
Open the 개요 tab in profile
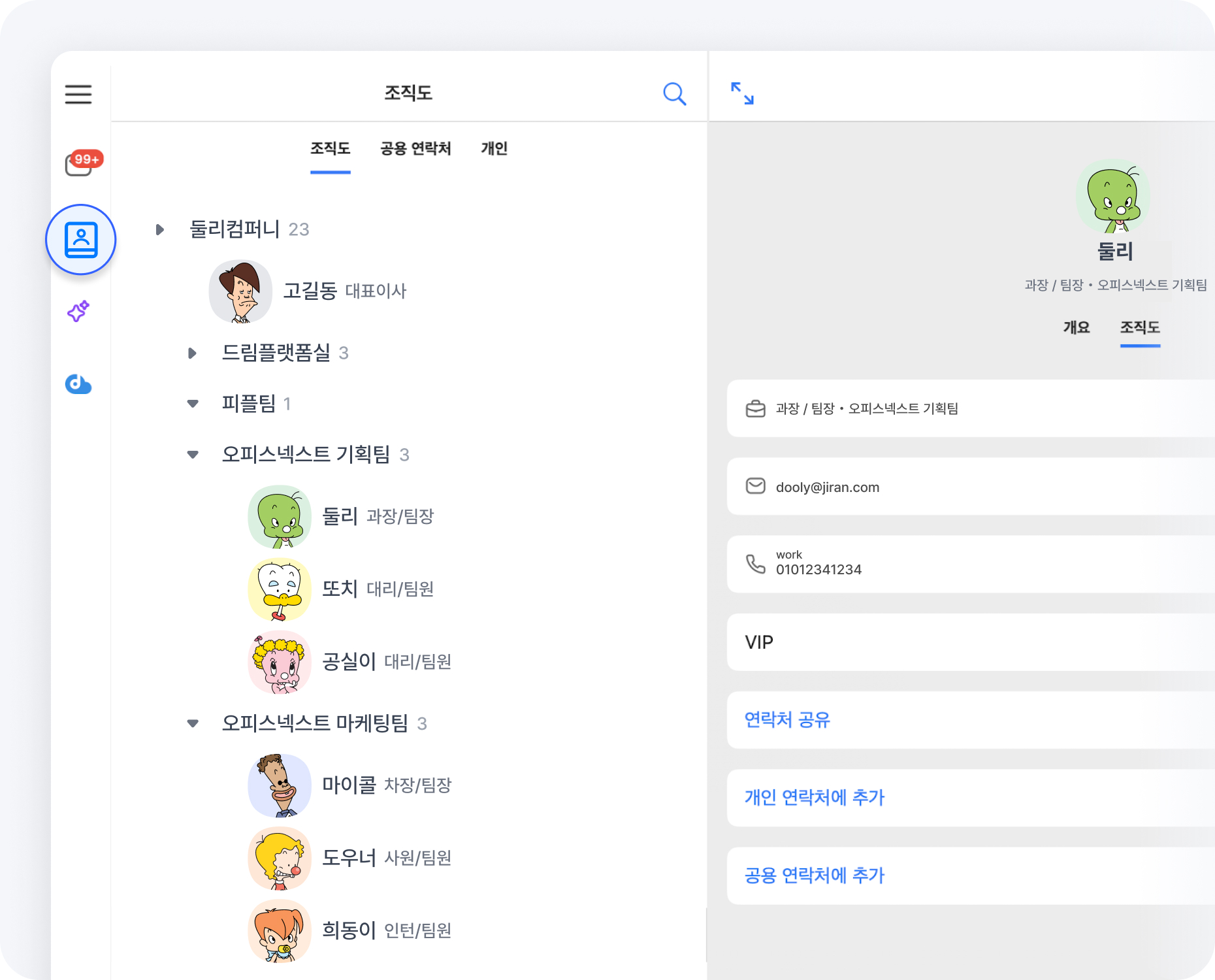1077,327
